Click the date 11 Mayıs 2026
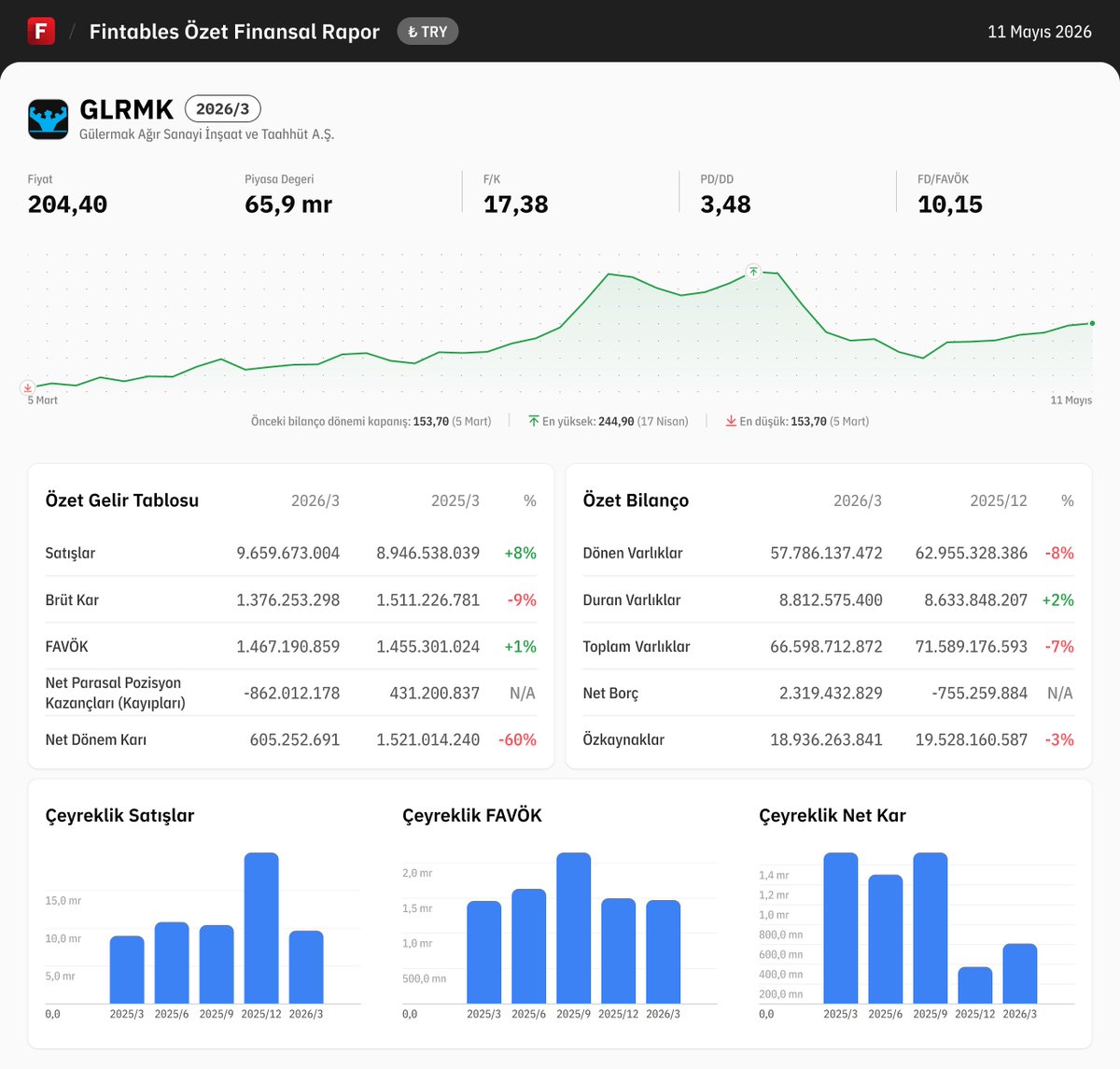The height and width of the screenshot is (1069, 1120). point(1040,32)
